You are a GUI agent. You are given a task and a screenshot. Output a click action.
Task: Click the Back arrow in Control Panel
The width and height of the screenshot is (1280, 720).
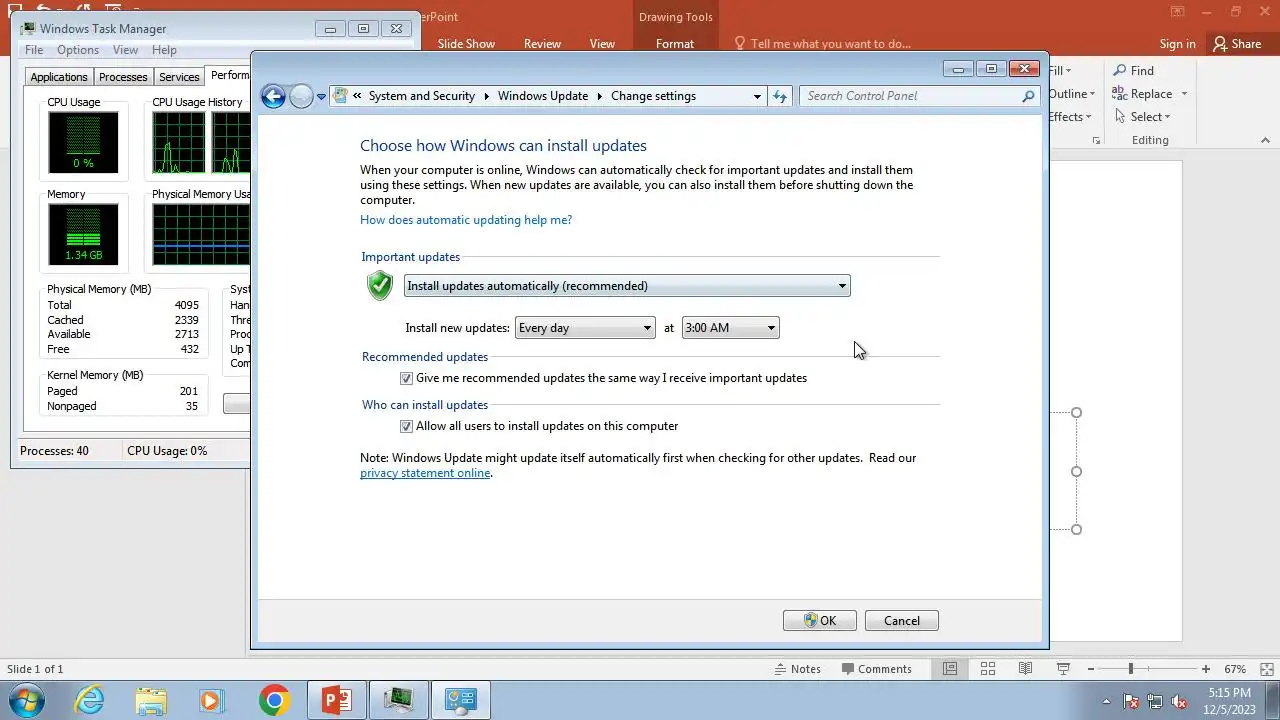coord(273,96)
